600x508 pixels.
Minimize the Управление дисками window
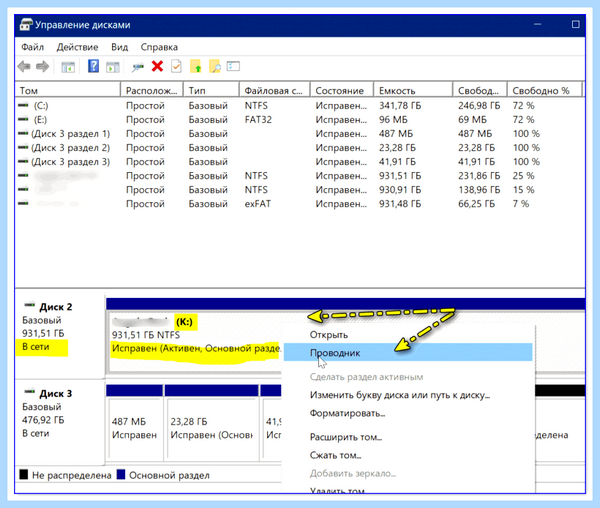(537, 24)
